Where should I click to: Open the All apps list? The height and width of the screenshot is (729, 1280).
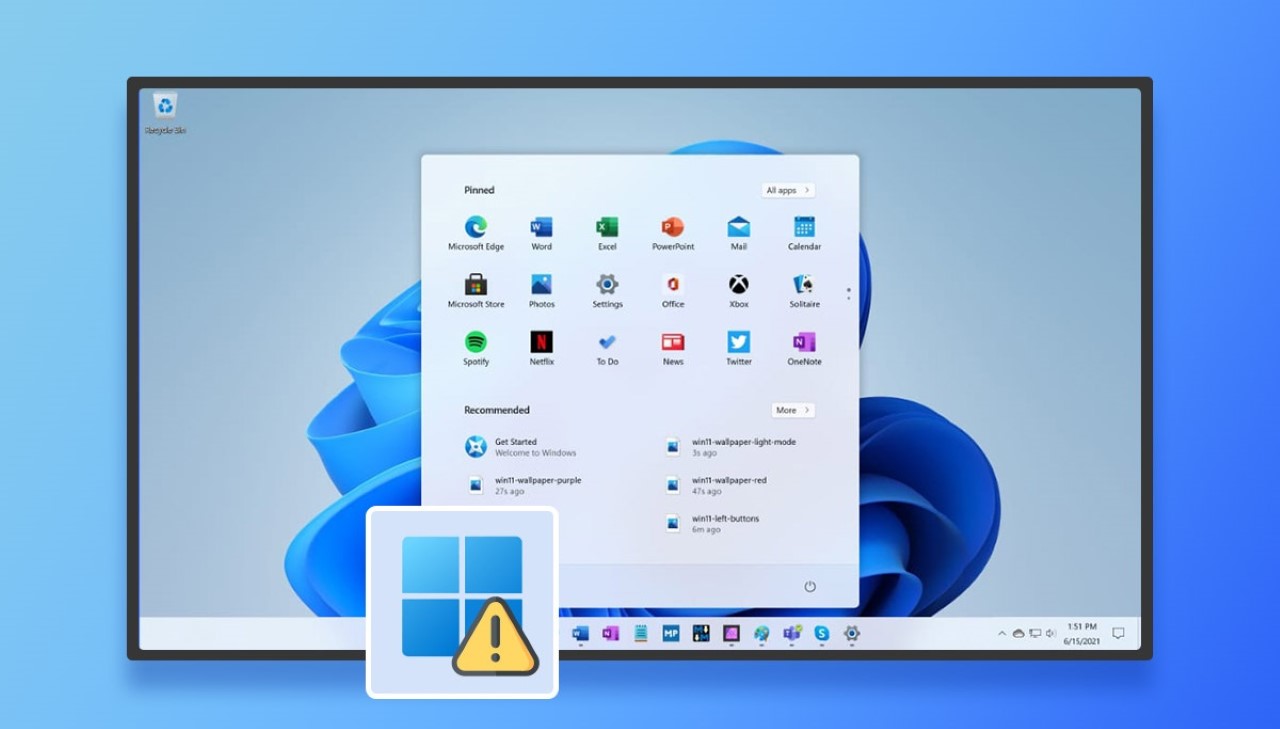[787, 189]
